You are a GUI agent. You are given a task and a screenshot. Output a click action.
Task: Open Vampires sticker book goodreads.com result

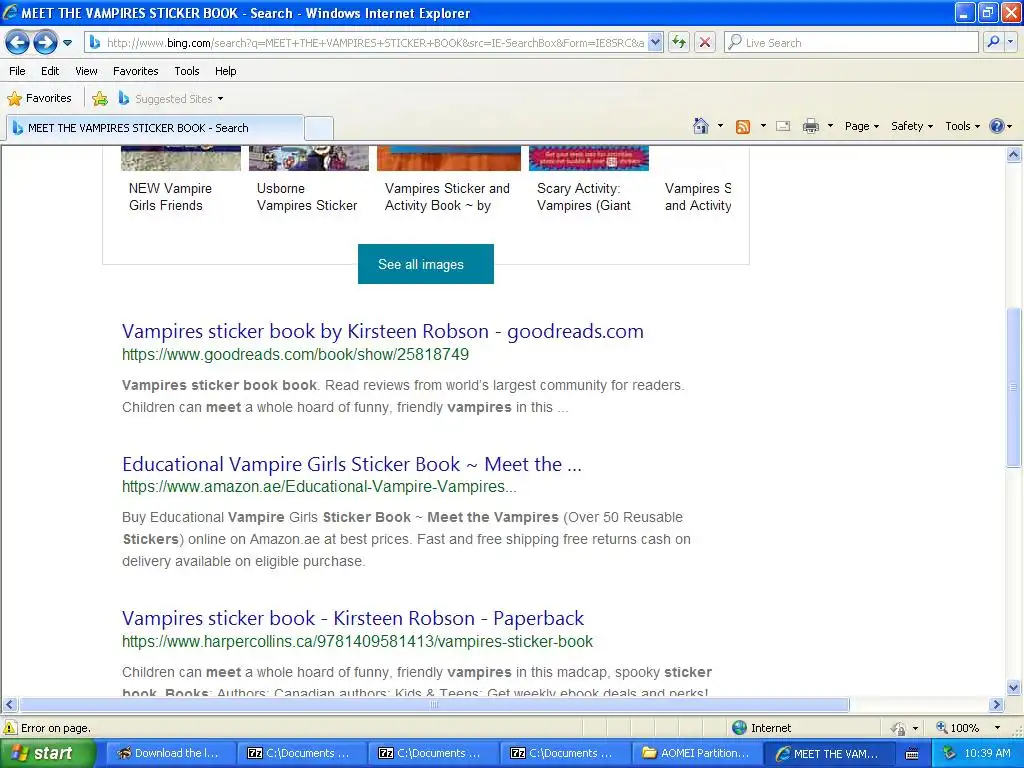pyautogui.click(x=383, y=331)
